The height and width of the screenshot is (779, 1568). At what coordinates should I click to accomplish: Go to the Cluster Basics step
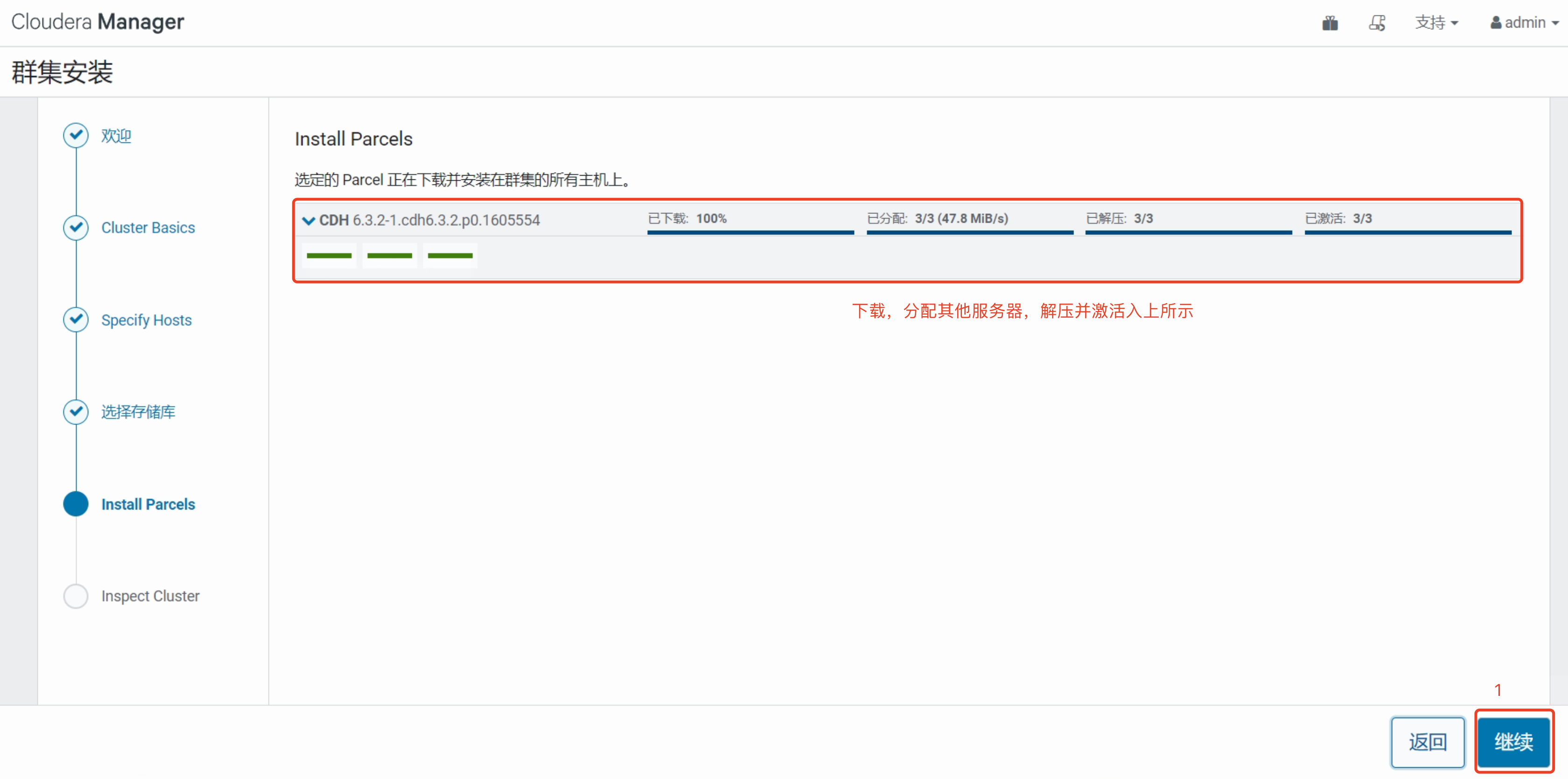(x=148, y=227)
